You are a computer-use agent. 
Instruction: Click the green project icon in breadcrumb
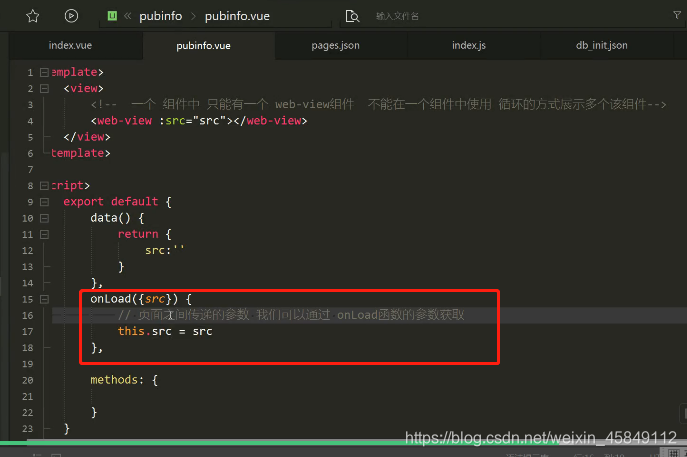pos(112,16)
